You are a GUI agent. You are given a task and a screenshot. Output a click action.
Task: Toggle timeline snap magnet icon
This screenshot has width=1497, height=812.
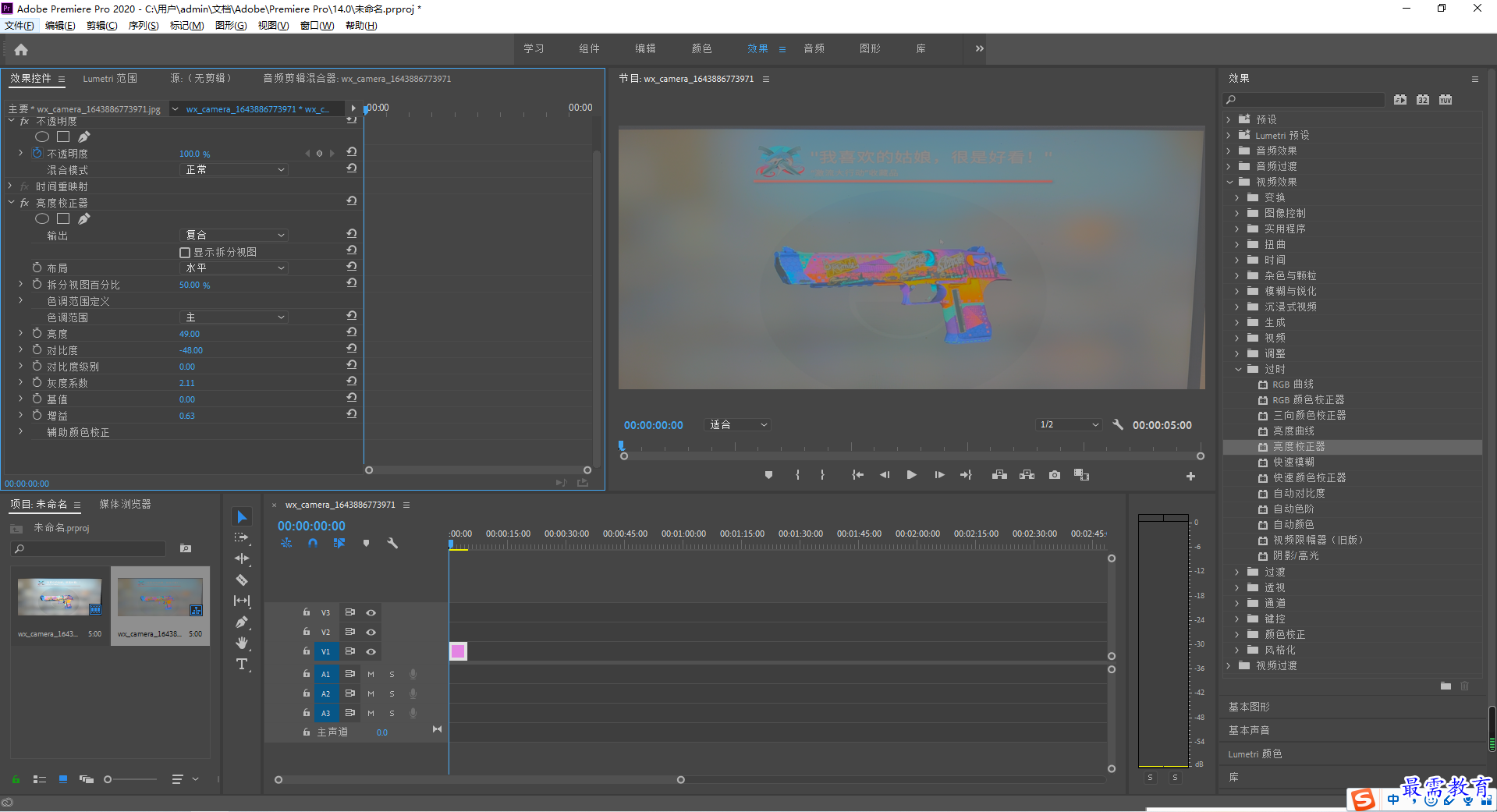click(x=312, y=543)
